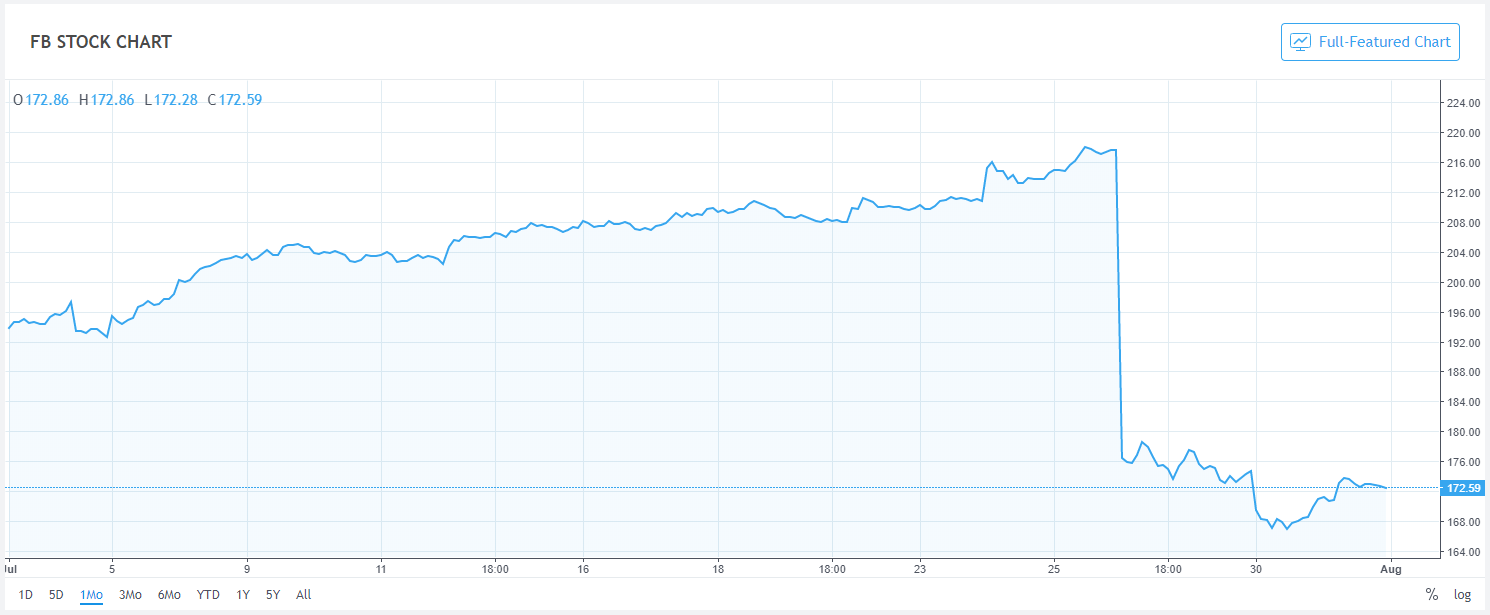The height and width of the screenshot is (615, 1490).
Task: Toggle logarithmic scale with log button
Action: [x=1462, y=595]
